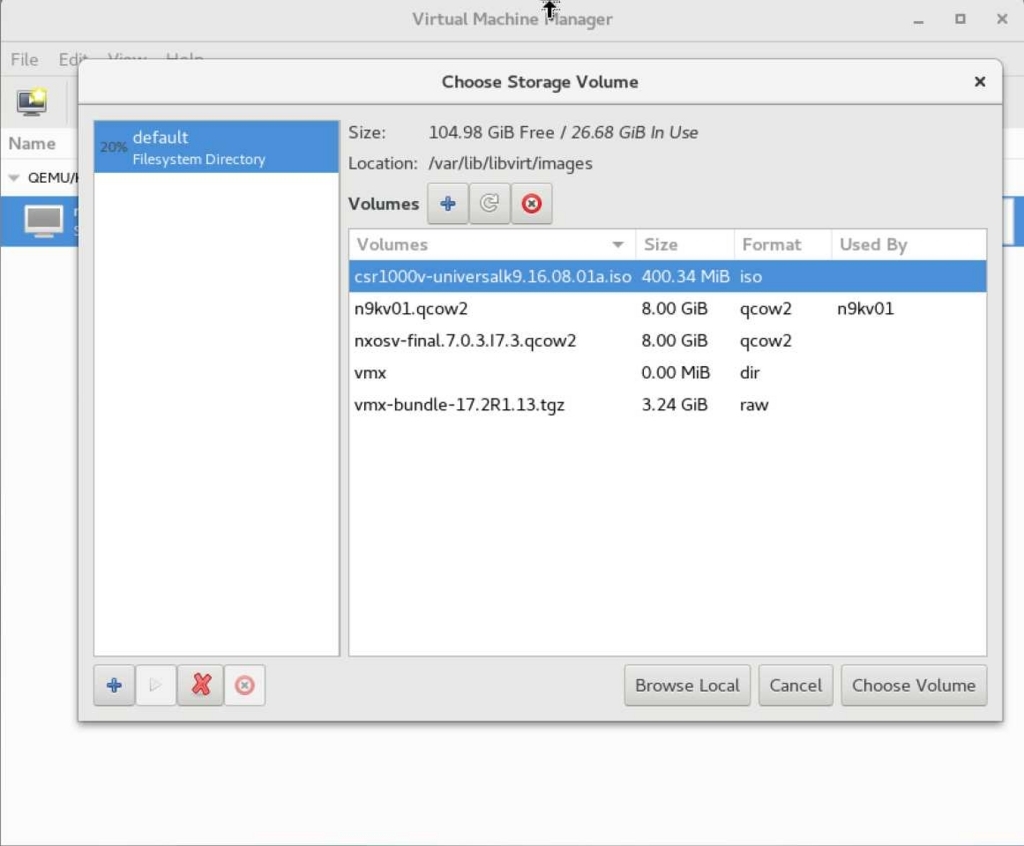This screenshot has width=1024, height=846.
Task: Start the storage pool
Action: (x=155, y=685)
